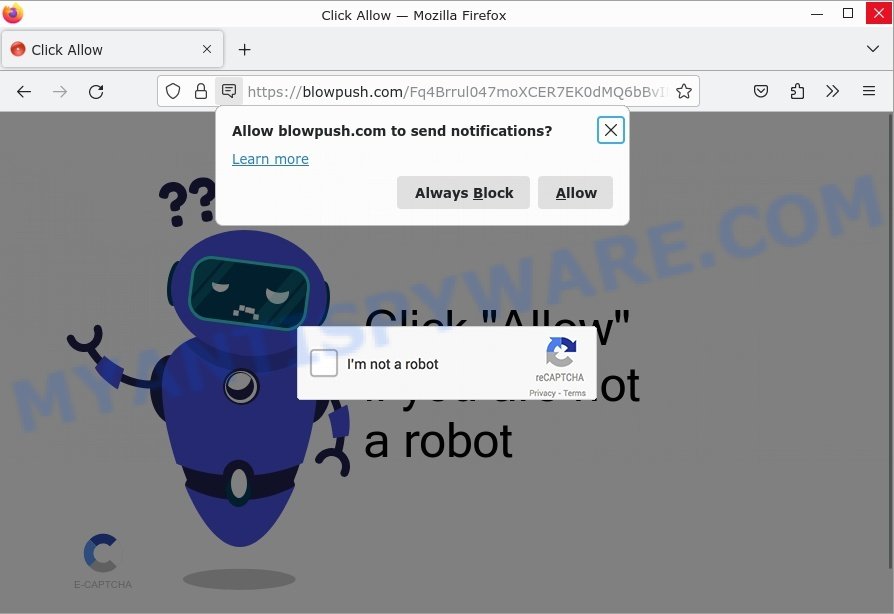The image size is (894, 614).
Task: Open a new tab
Action: pos(245,50)
